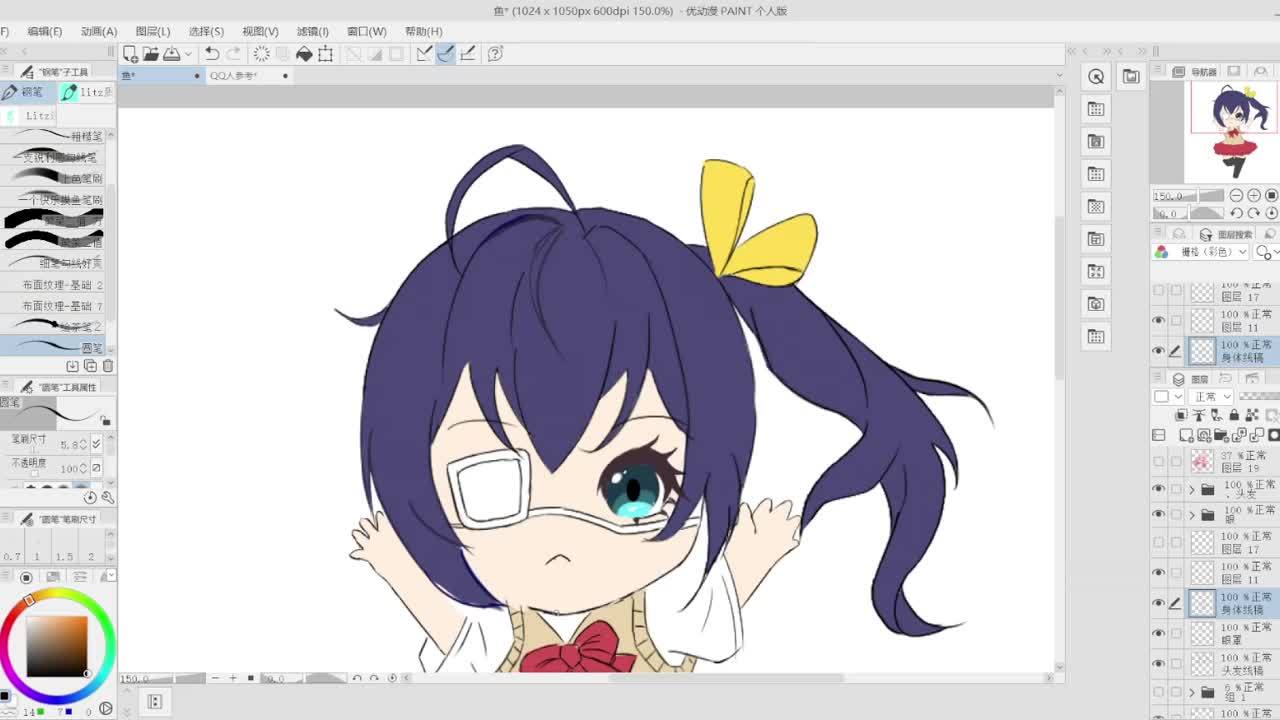Open the 选择(S) menu
This screenshot has width=1280, height=720.
(x=206, y=31)
